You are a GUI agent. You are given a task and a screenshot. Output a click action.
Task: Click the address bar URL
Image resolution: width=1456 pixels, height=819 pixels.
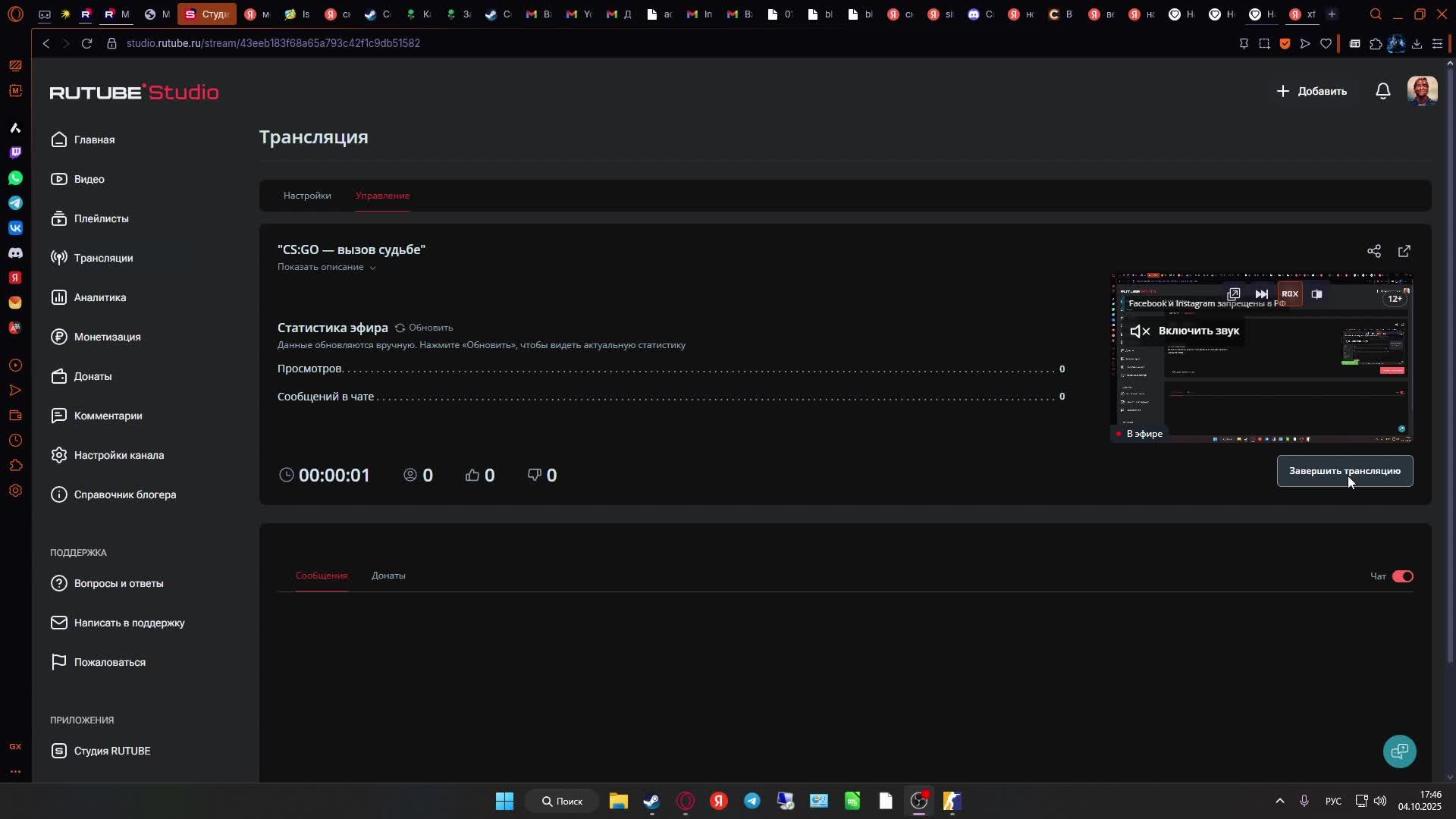coord(273,43)
